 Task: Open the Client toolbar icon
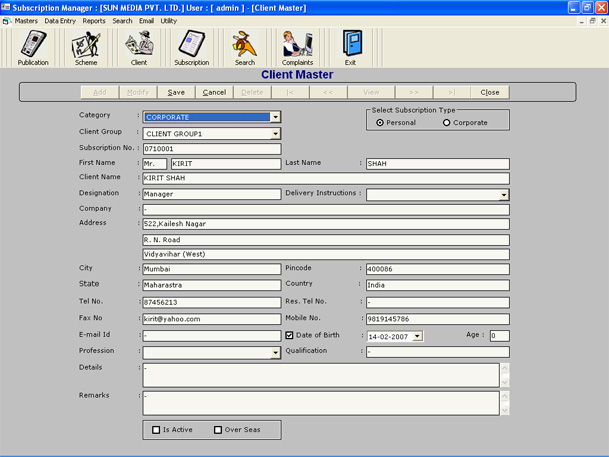pyautogui.click(x=139, y=48)
